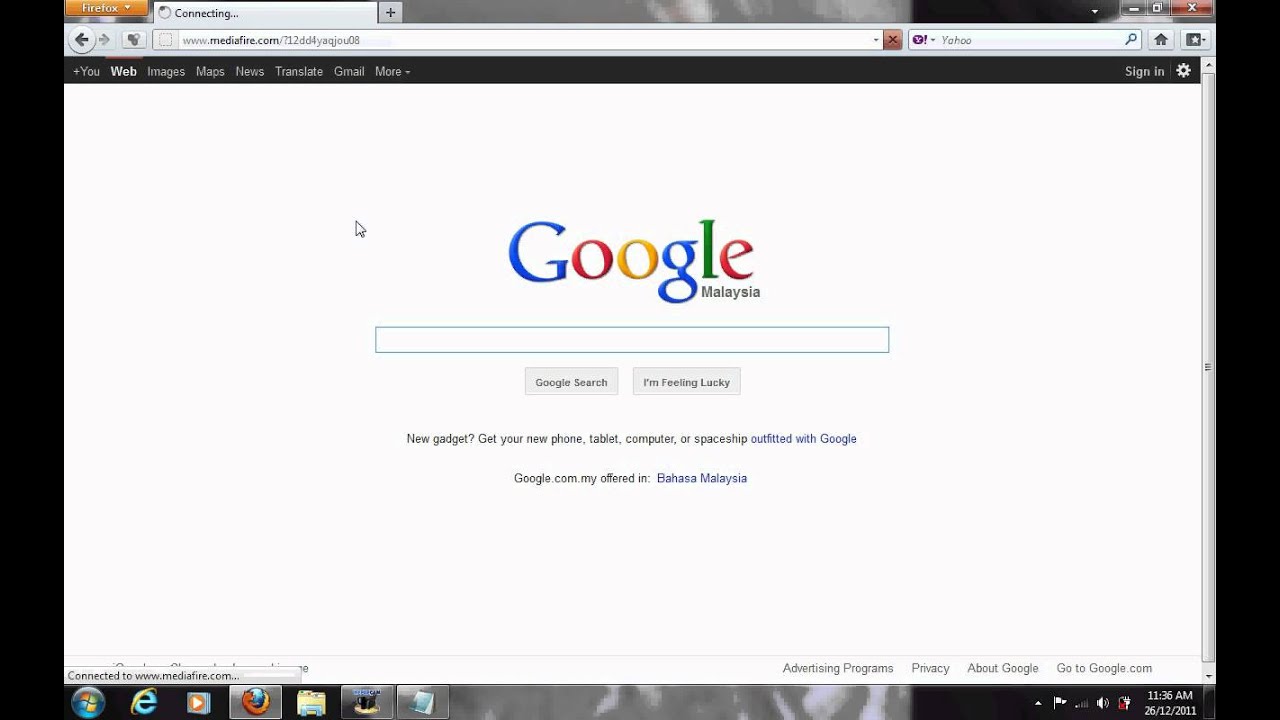Expand the URL bar history dropdown
Image resolution: width=1280 pixels, height=720 pixels.
click(876, 40)
